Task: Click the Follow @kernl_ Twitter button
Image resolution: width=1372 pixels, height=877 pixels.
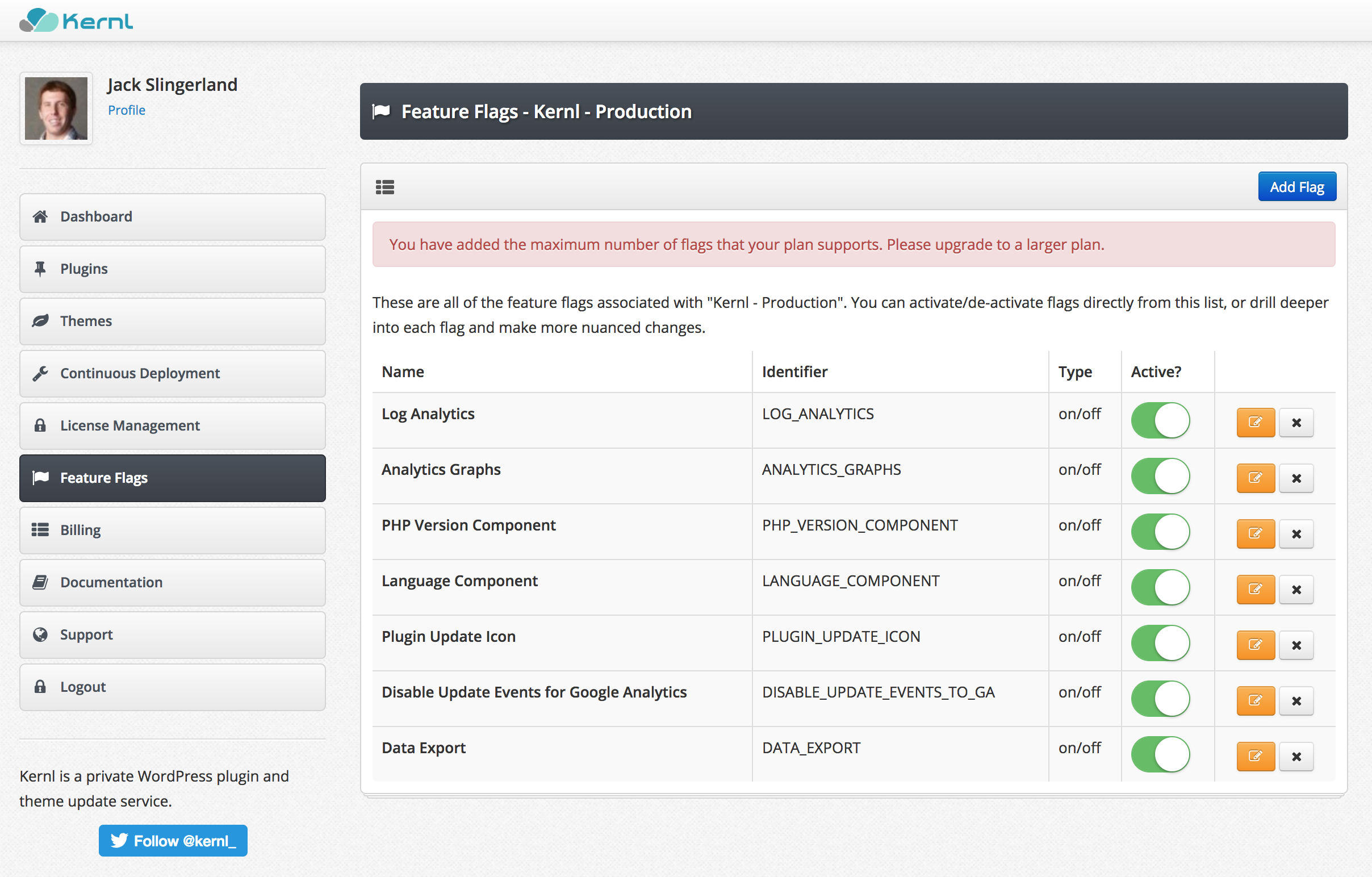Action: tap(173, 841)
